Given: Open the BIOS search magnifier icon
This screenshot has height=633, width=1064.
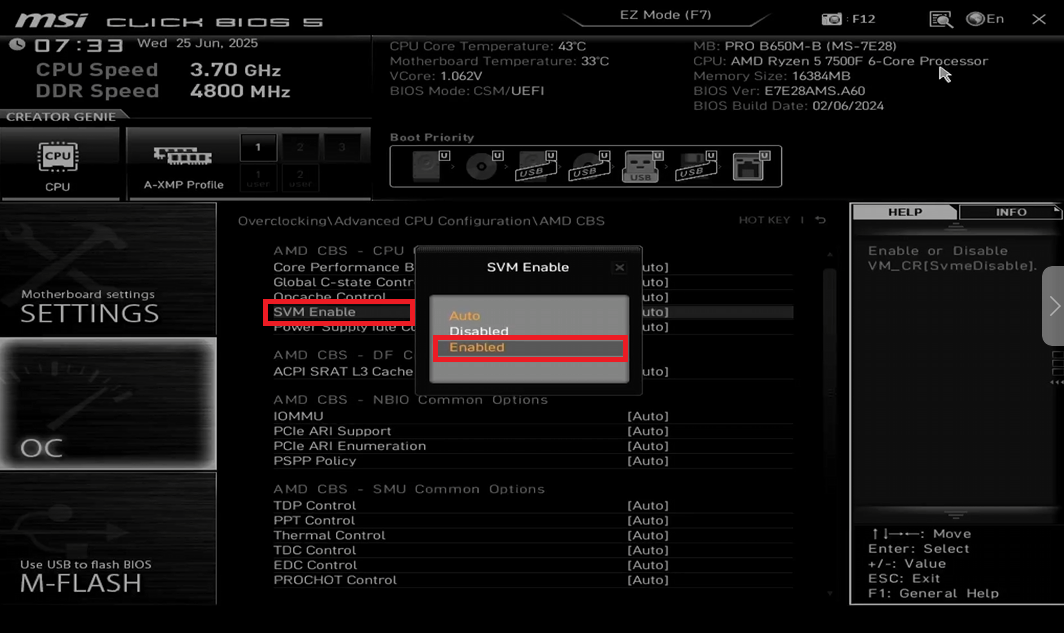Looking at the screenshot, I should [940, 19].
